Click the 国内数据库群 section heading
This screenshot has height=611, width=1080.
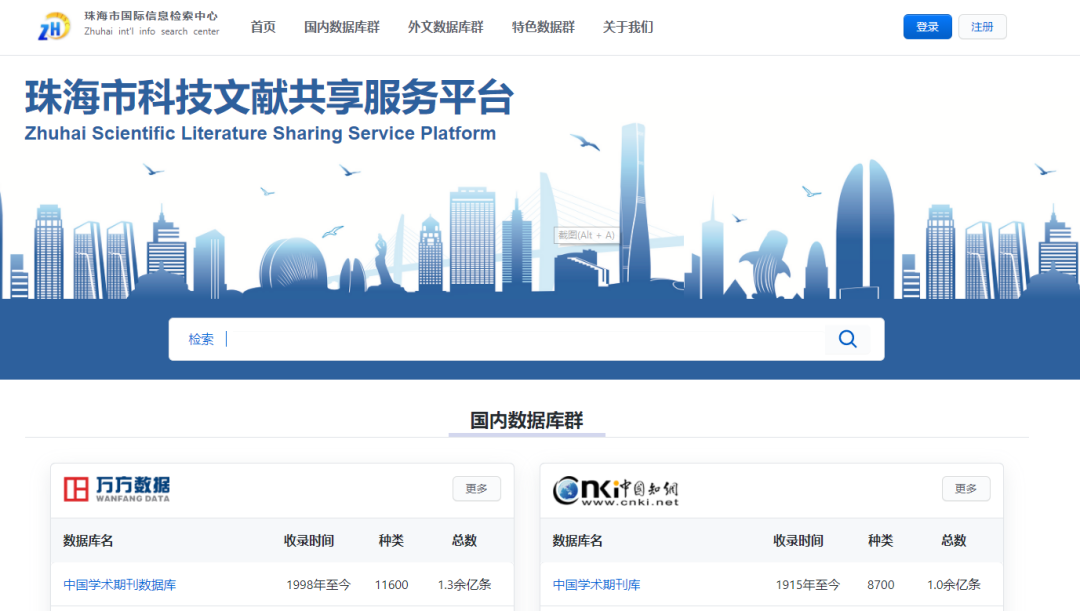coord(527,420)
